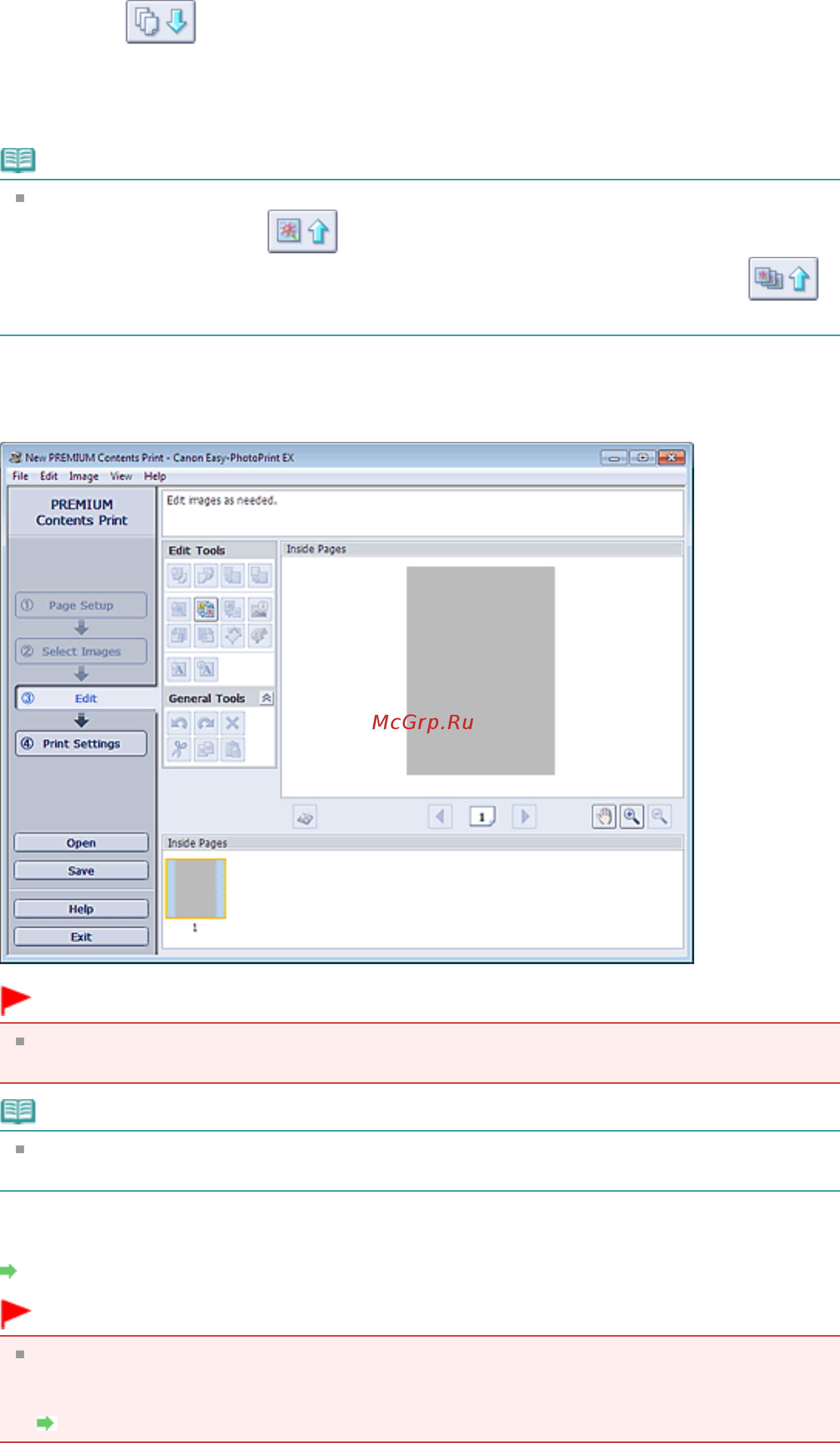
Task: Click the Add Image tool
Action: 179,609
